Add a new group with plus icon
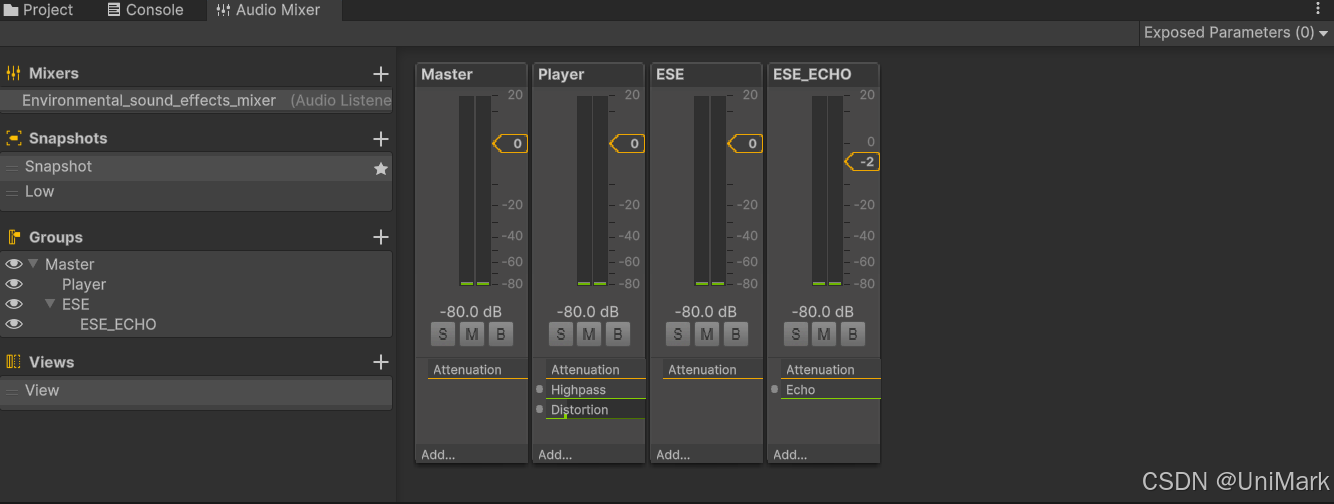The image size is (1334, 504). pyautogui.click(x=380, y=237)
